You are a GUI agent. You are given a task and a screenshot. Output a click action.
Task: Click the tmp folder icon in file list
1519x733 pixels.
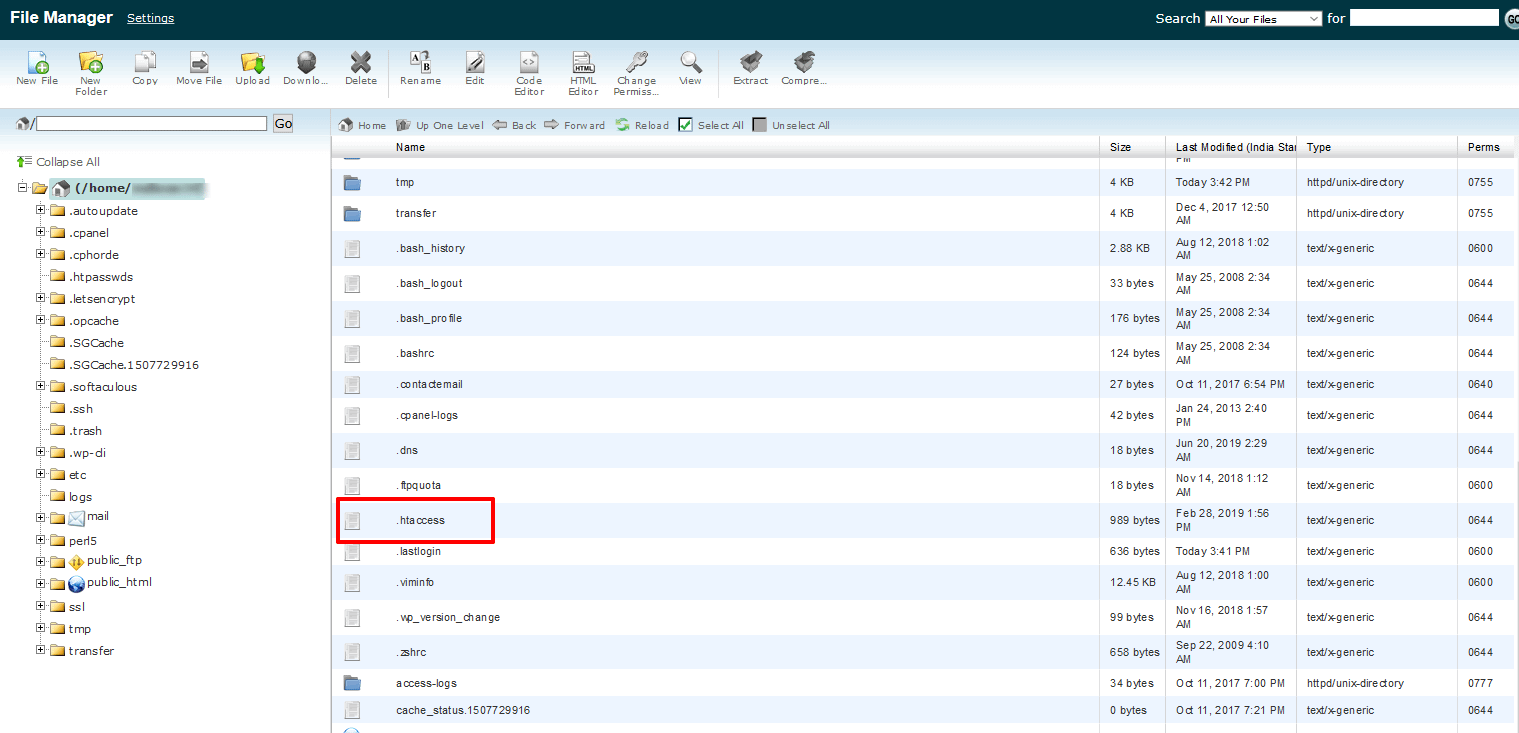[352, 183]
